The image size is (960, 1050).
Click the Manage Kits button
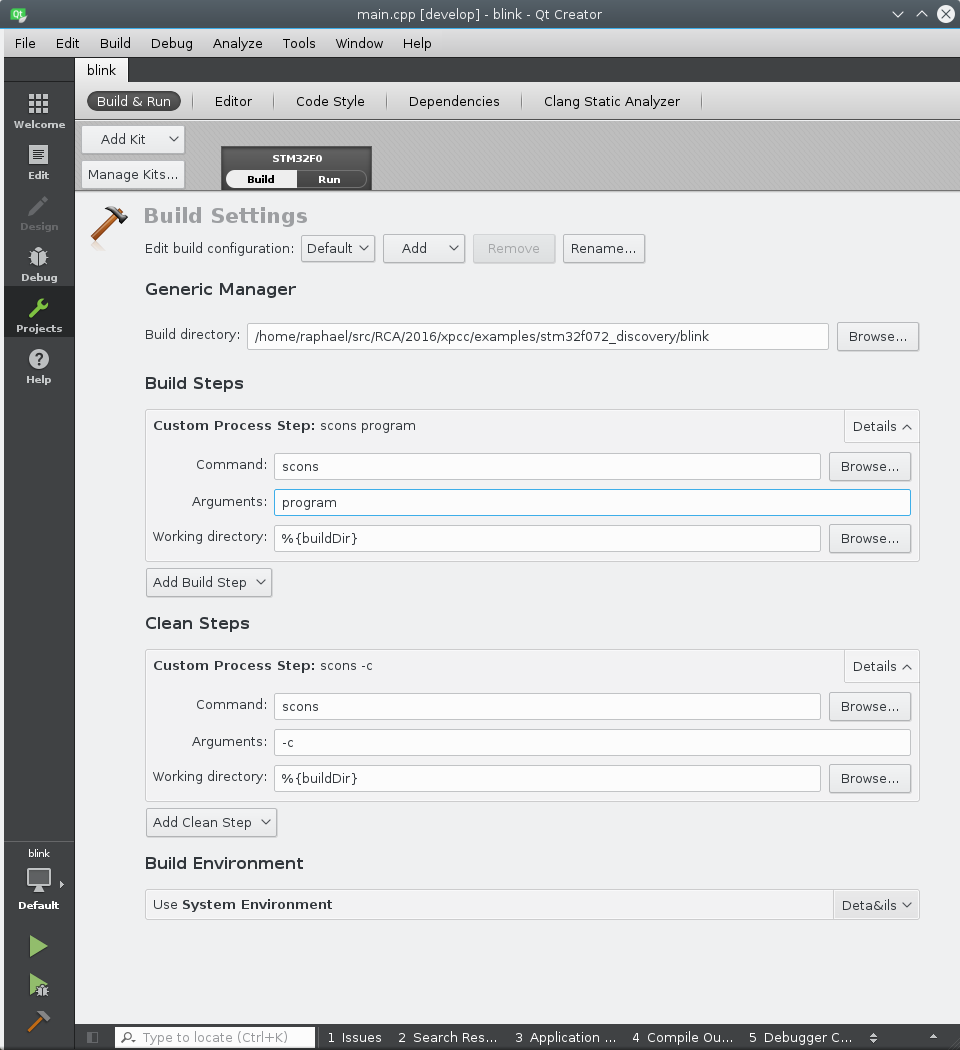(x=133, y=175)
